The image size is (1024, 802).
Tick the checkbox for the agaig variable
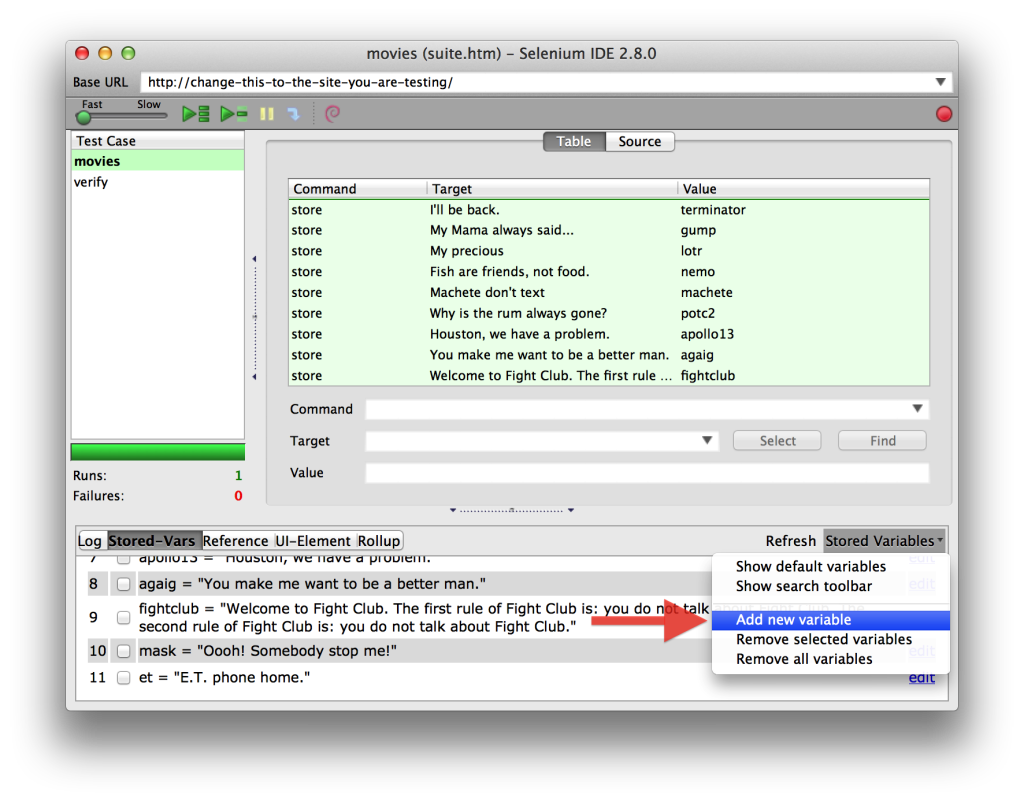click(x=123, y=584)
